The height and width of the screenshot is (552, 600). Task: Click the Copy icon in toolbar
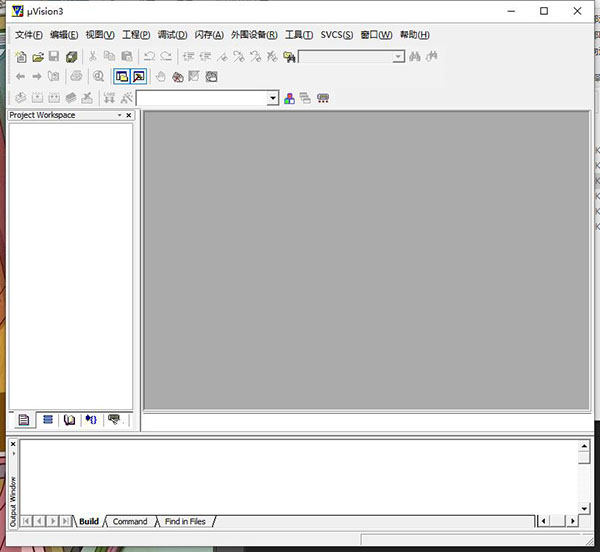109,57
